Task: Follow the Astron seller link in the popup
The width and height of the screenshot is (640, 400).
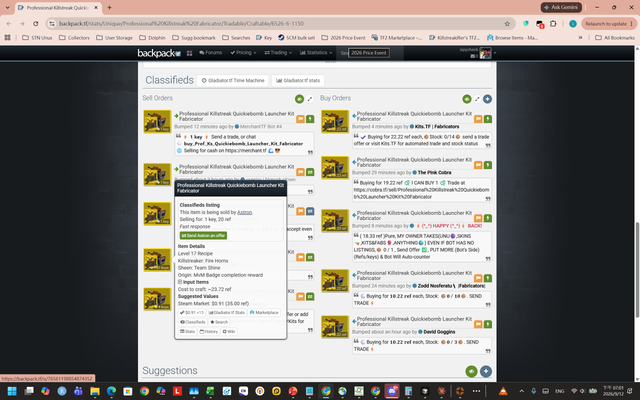Action: [244, 212]
